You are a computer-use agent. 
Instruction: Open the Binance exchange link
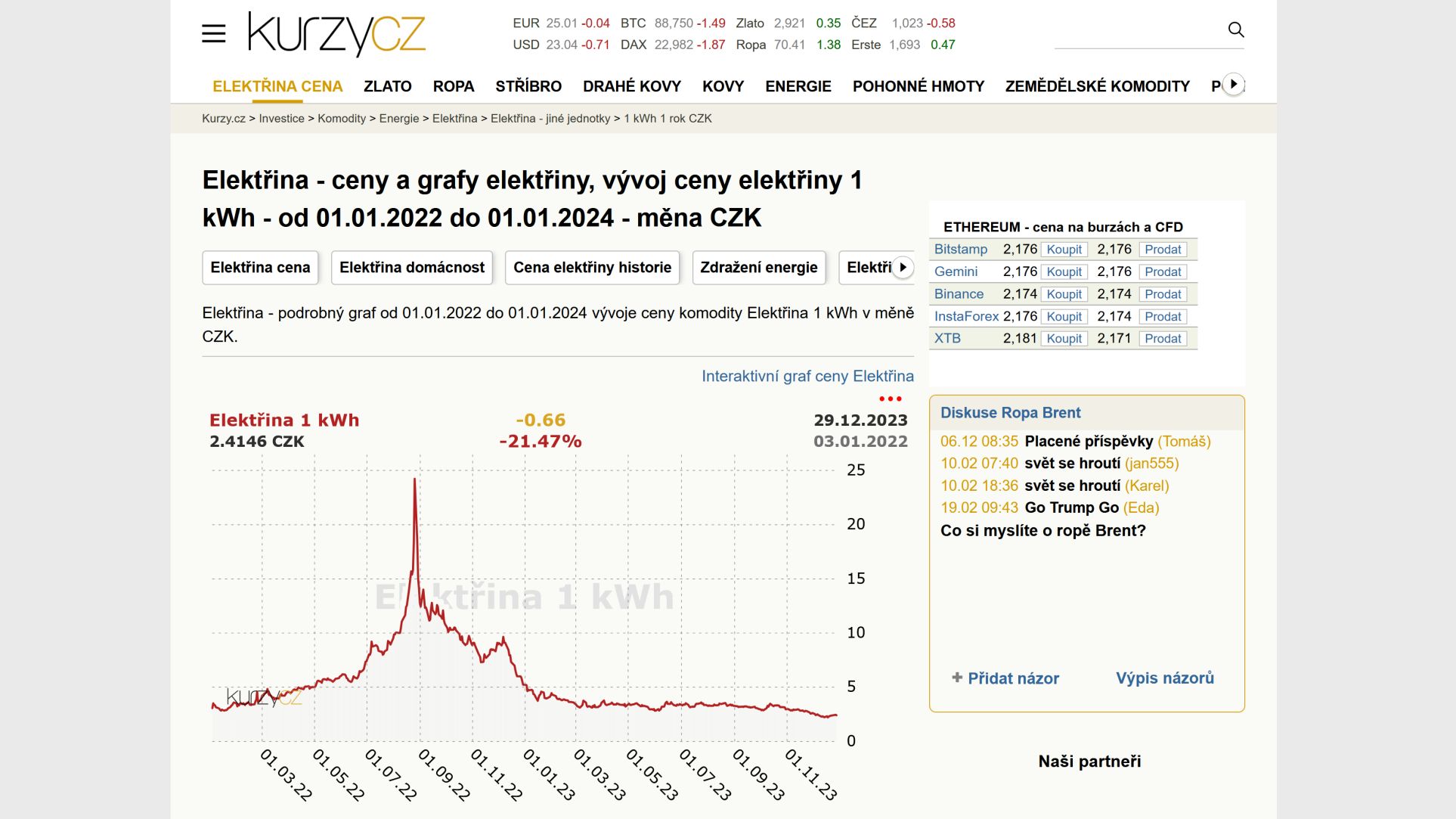(x=959, y=294)
